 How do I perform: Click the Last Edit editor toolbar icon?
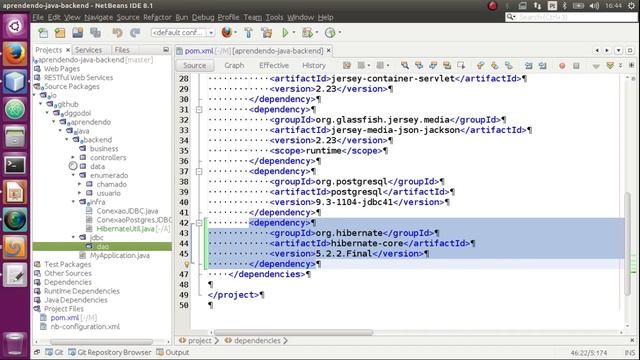point(347,65)
